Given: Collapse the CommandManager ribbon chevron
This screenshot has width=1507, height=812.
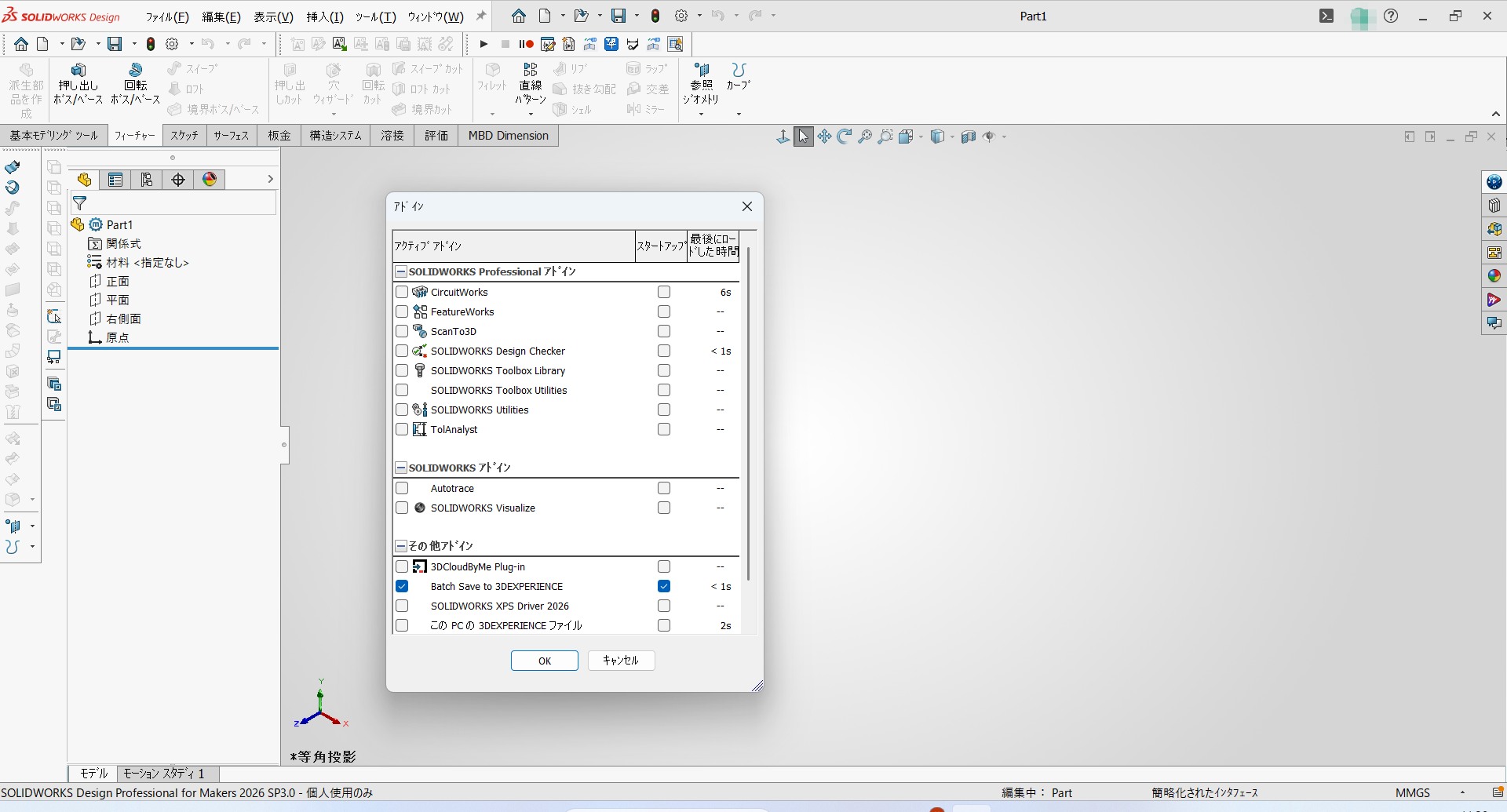Looking at the screenshot, I should pyautogui.click(x=1496, y=114).
